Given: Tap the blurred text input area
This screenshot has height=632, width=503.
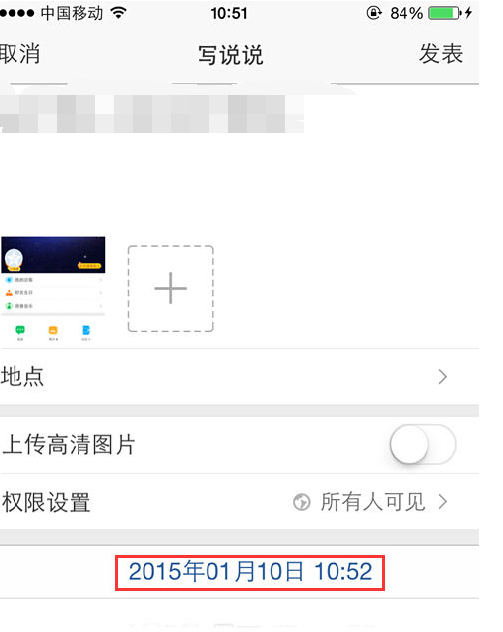Looking at the screenshot, I should (152, 114).
